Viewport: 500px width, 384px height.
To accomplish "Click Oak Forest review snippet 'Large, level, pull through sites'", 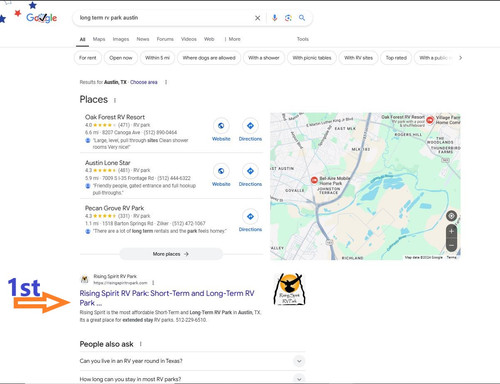I will click(x=140, y=144).
